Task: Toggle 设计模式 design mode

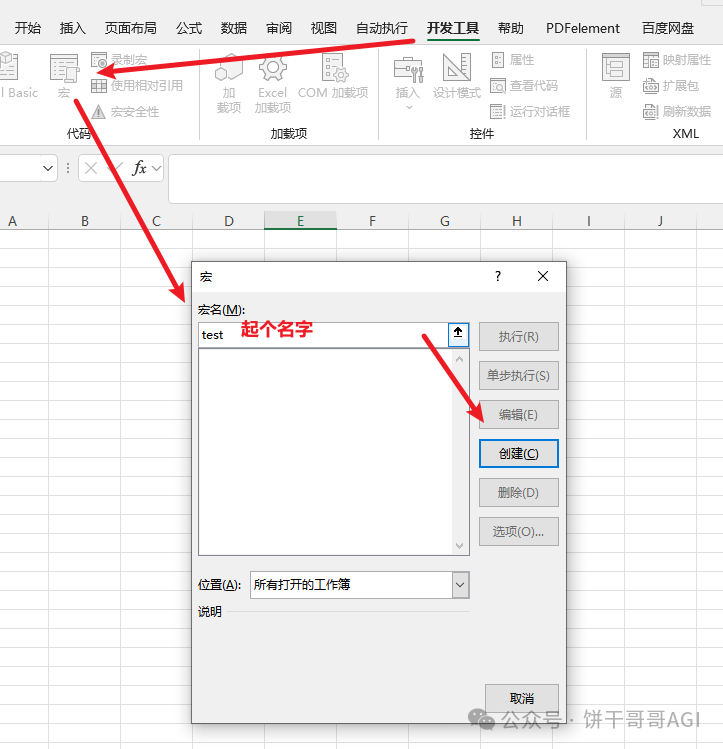Action: (x=457, y=76)
